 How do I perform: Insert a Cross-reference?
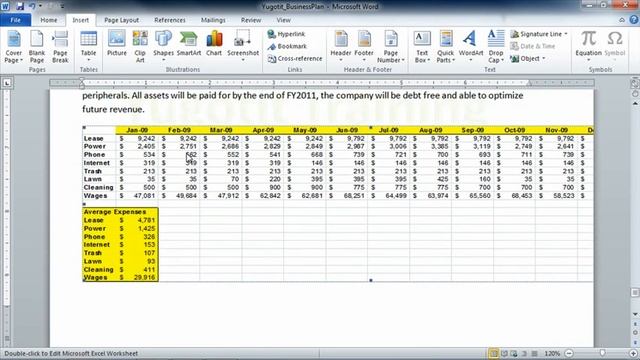(x=295, y=58)
